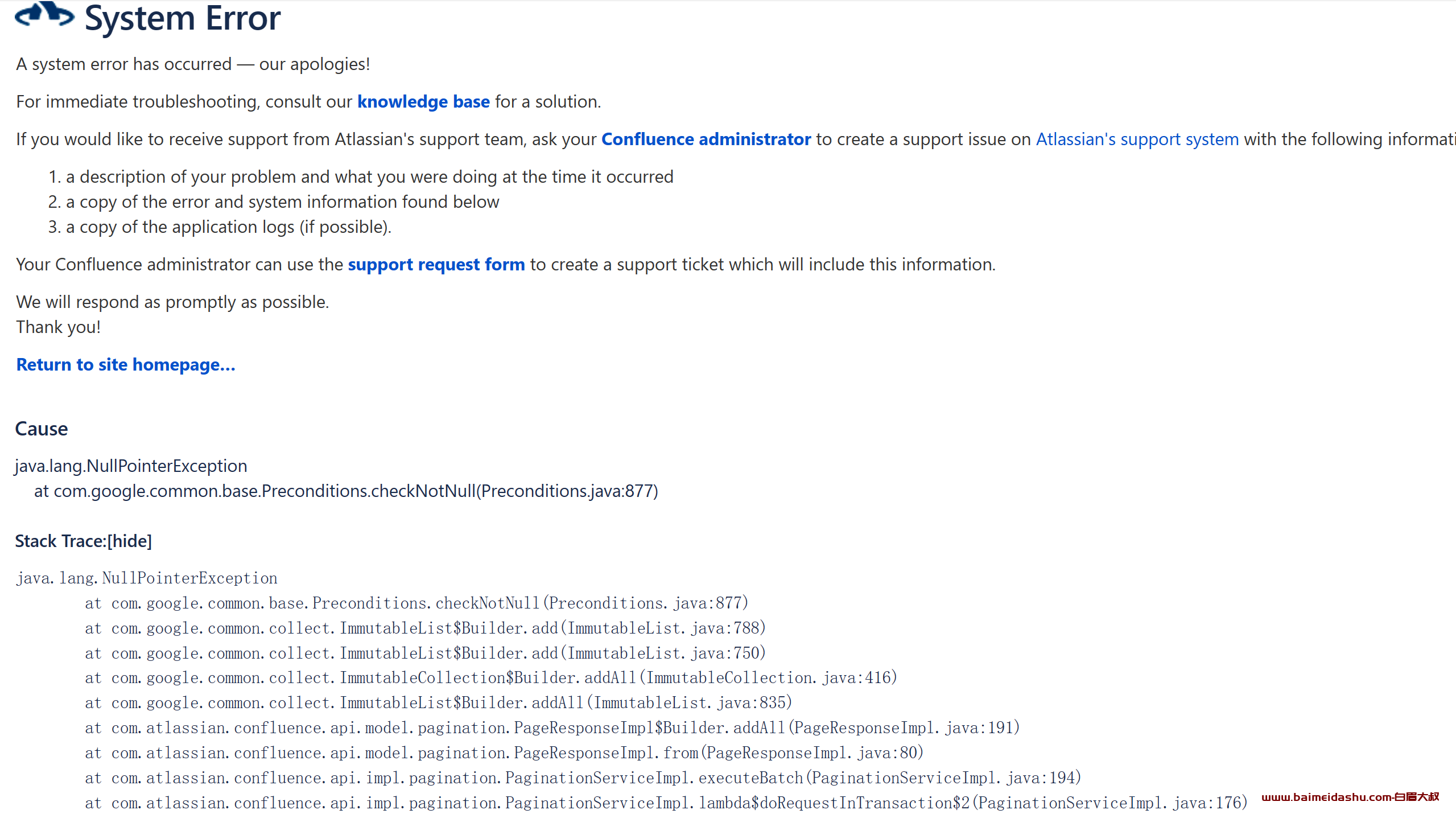Click 'We will respond as promptly' text

click(172, 302)
